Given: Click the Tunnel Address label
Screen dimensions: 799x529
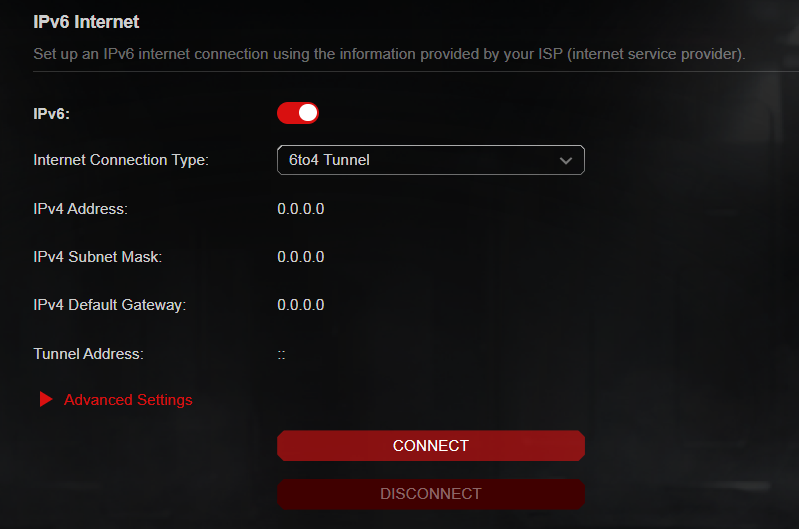Looking at the screenshot, I should pyautogui.click(x=89, y=353).
